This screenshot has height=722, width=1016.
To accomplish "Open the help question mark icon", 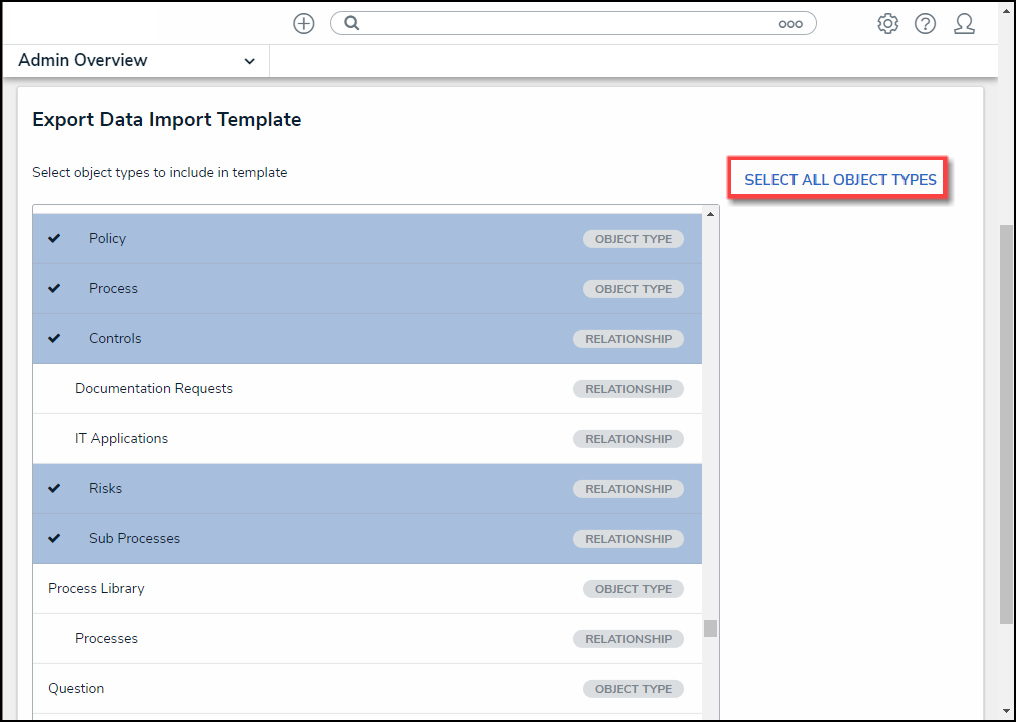I will point(925,24).
